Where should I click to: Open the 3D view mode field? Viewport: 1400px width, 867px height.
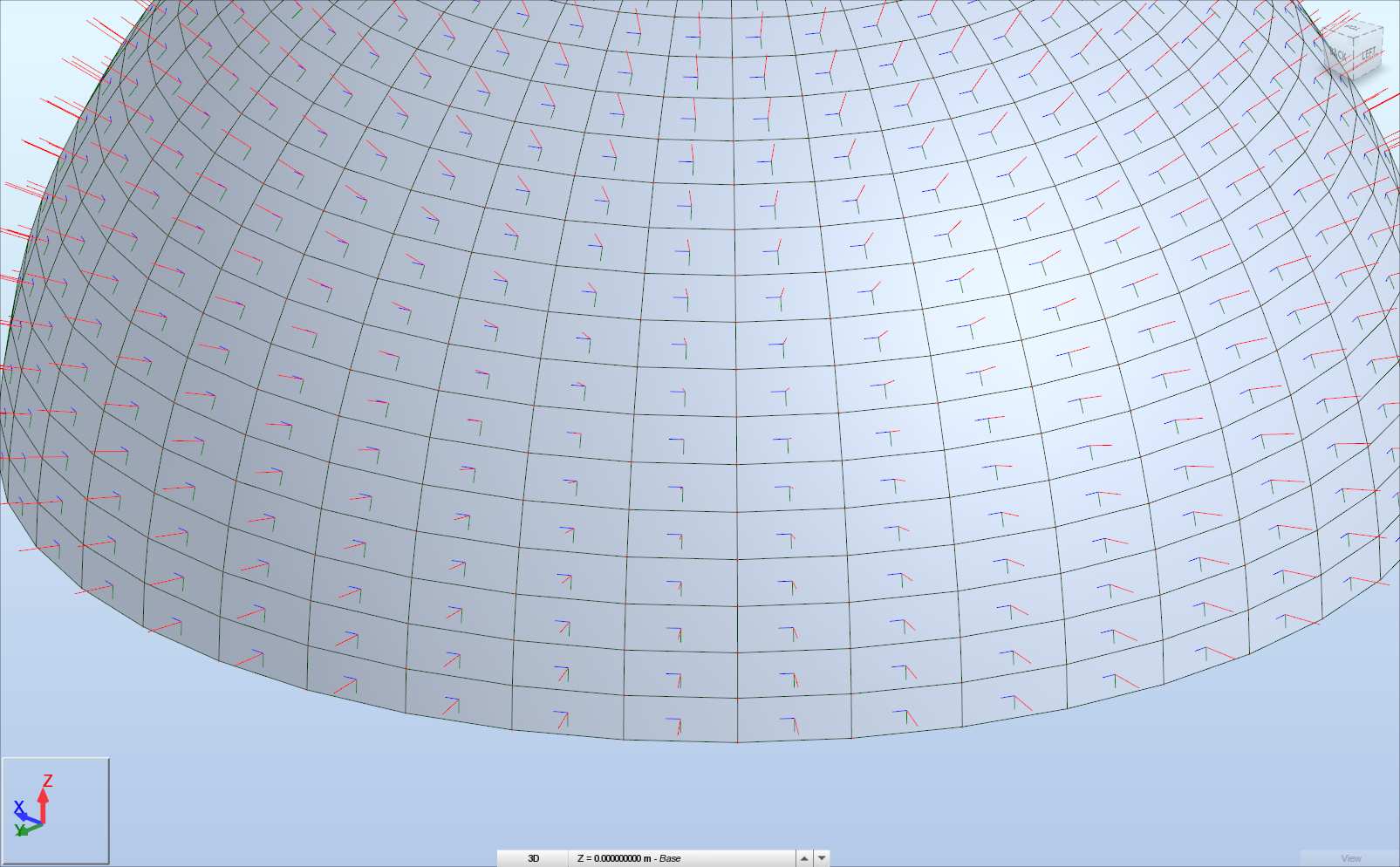(536, 858)
